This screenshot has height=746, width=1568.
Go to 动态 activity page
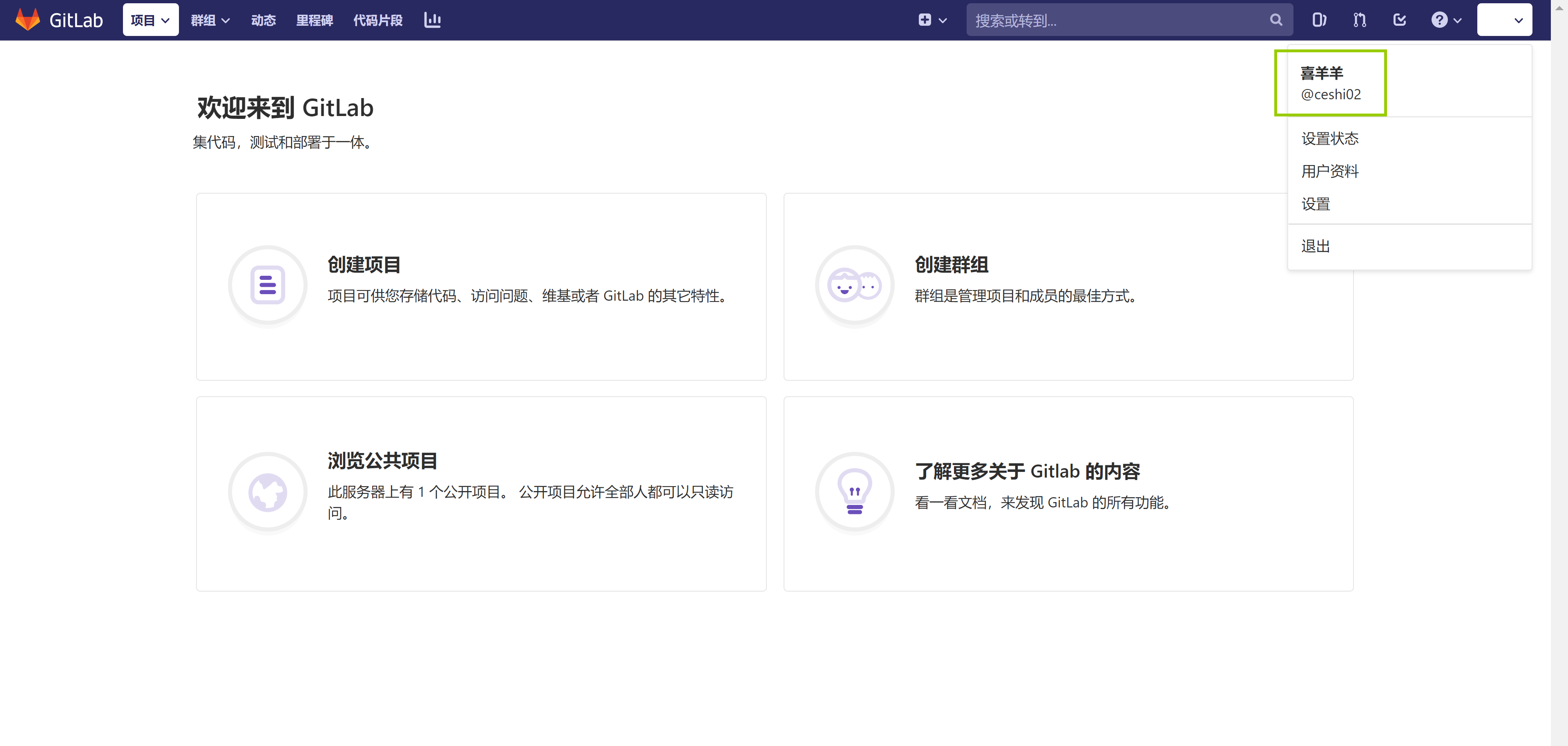coord(264,20)
